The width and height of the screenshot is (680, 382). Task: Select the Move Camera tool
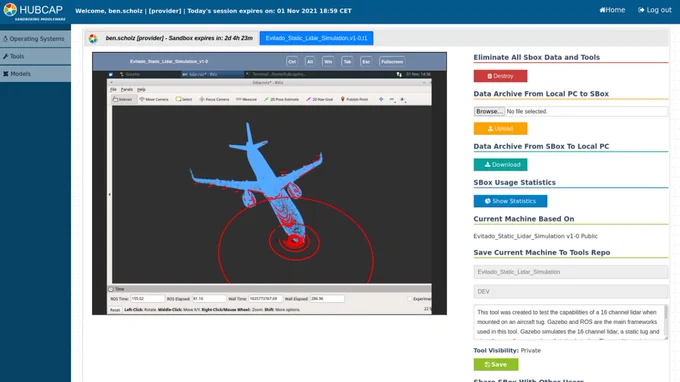point(154,99)
